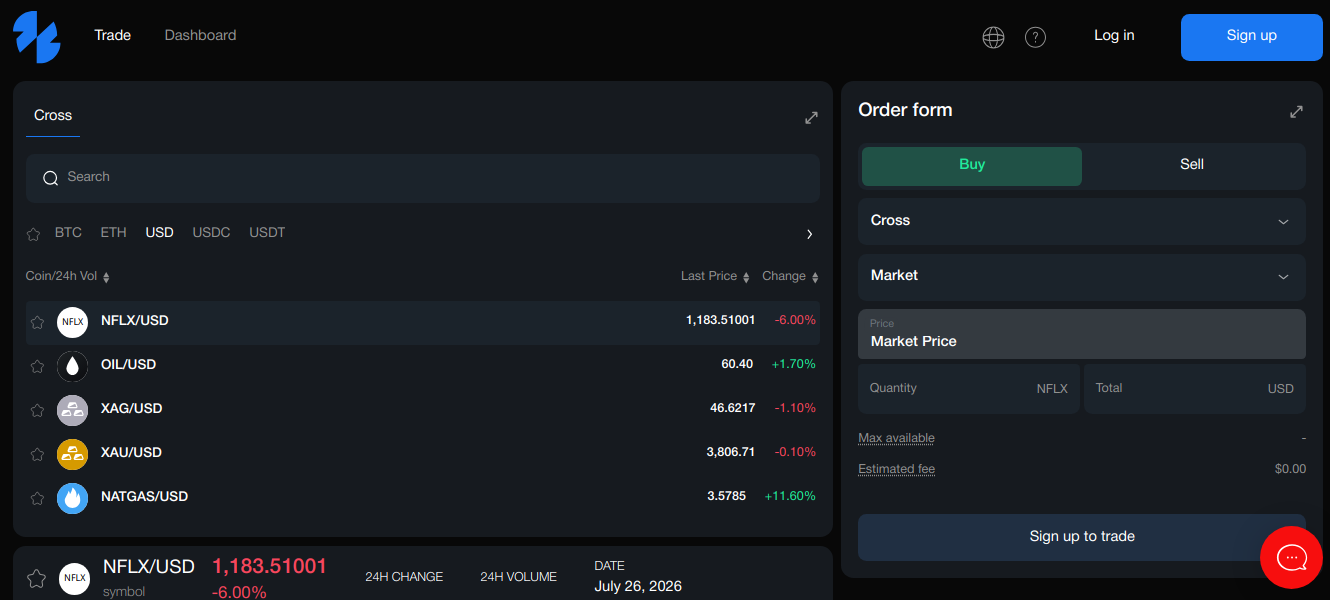Select the NATGAS/USD pair name
The image size is (1330, 600).
pyautogui.click(x=145, y=497)
